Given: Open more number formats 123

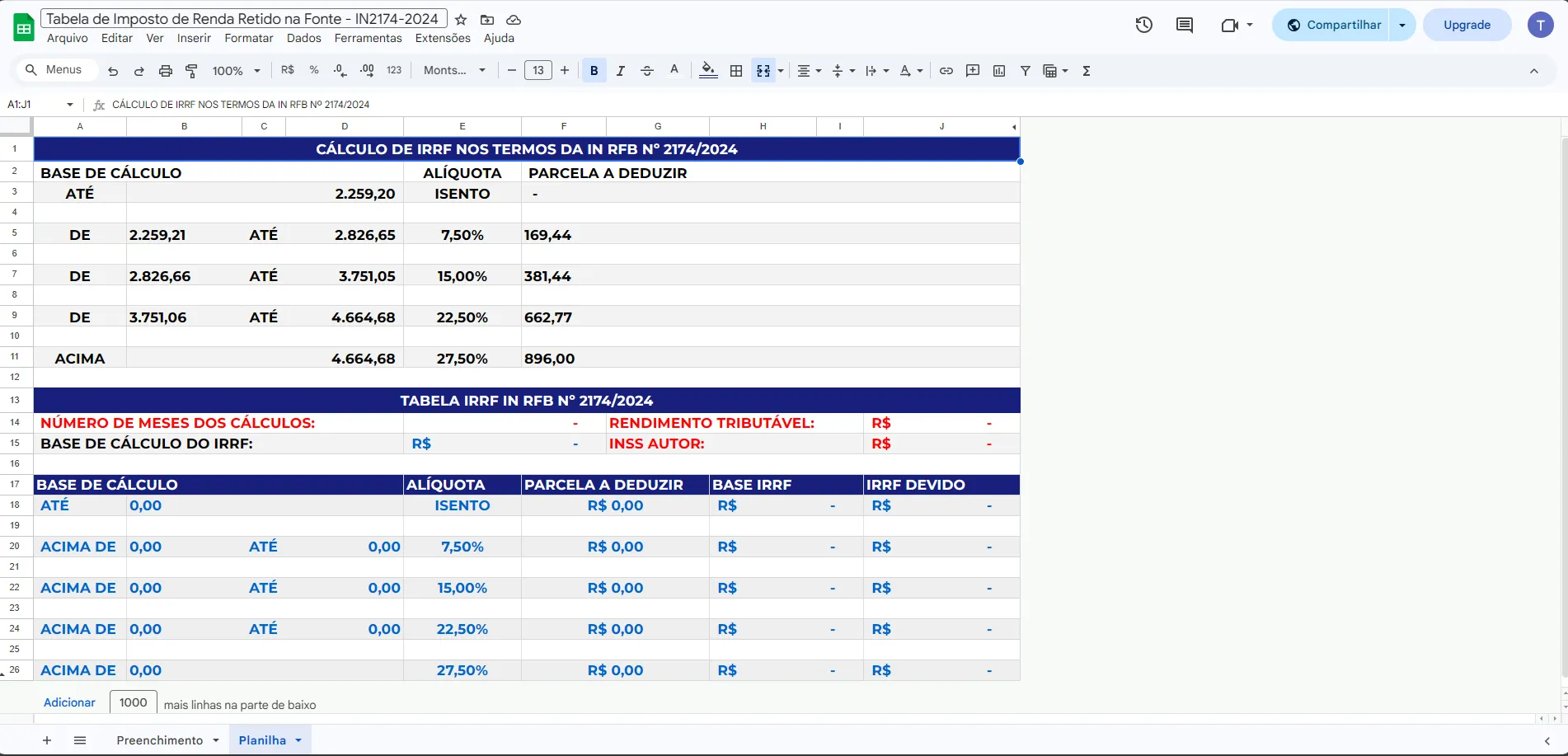Looking at the screenshot, I should [394, 70].
